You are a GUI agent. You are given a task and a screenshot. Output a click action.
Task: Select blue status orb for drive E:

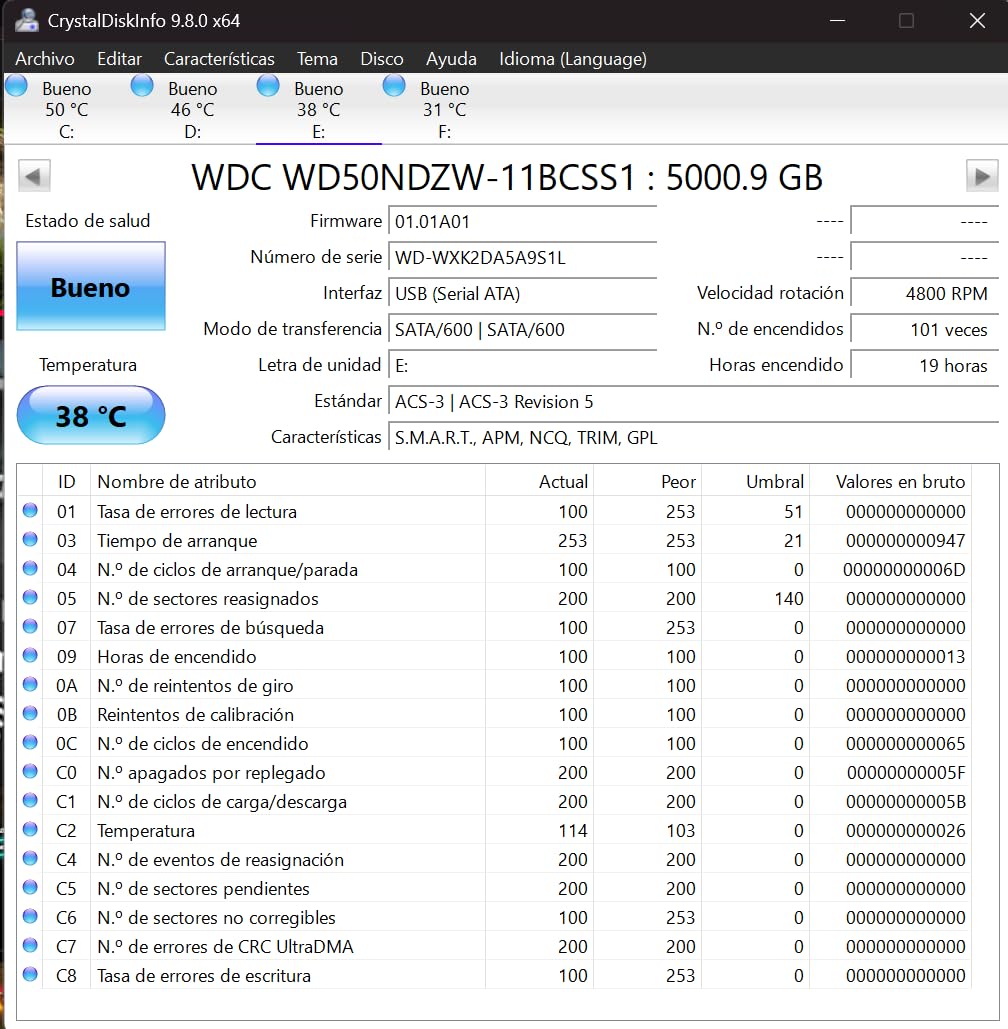coord(268,86)
